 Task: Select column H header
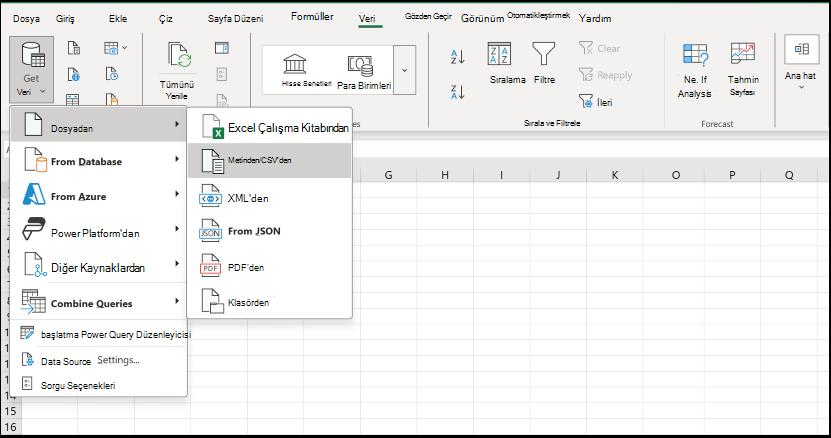point(445,175)
